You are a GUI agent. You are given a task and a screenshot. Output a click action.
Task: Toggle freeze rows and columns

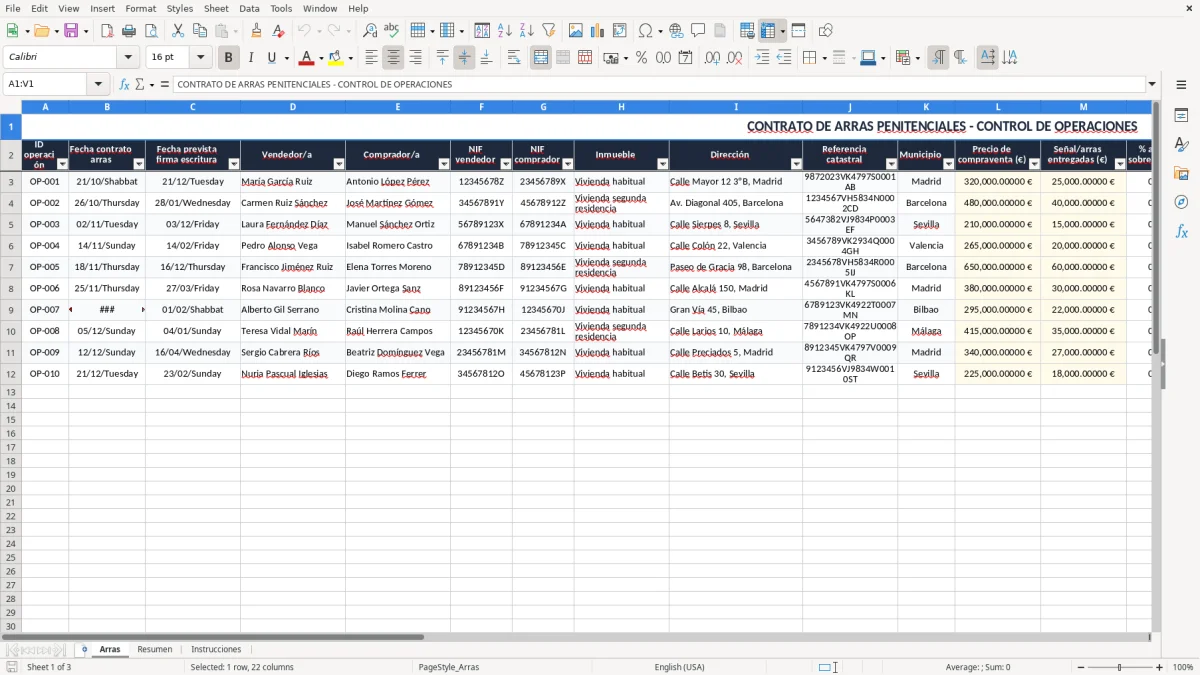[768, 31]
